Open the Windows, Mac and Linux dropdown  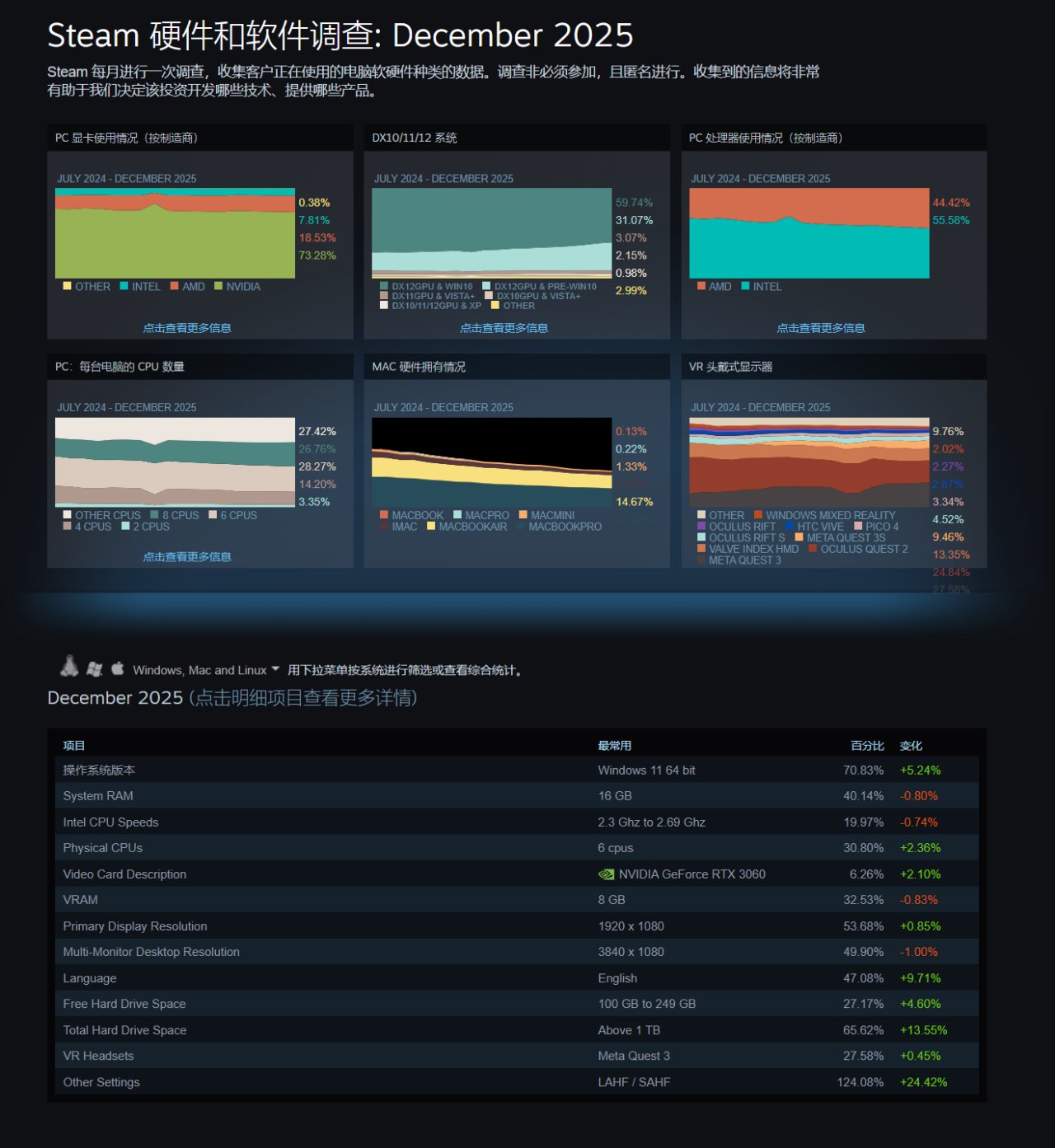point(206,670)
